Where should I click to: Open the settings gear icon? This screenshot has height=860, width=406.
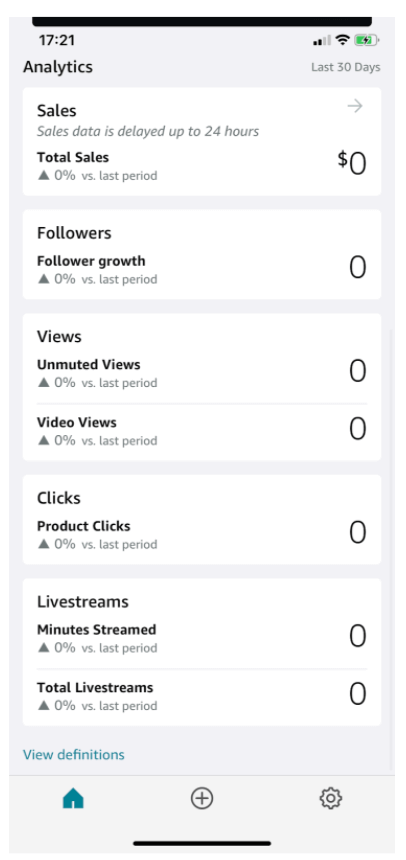tap(331, 798)
